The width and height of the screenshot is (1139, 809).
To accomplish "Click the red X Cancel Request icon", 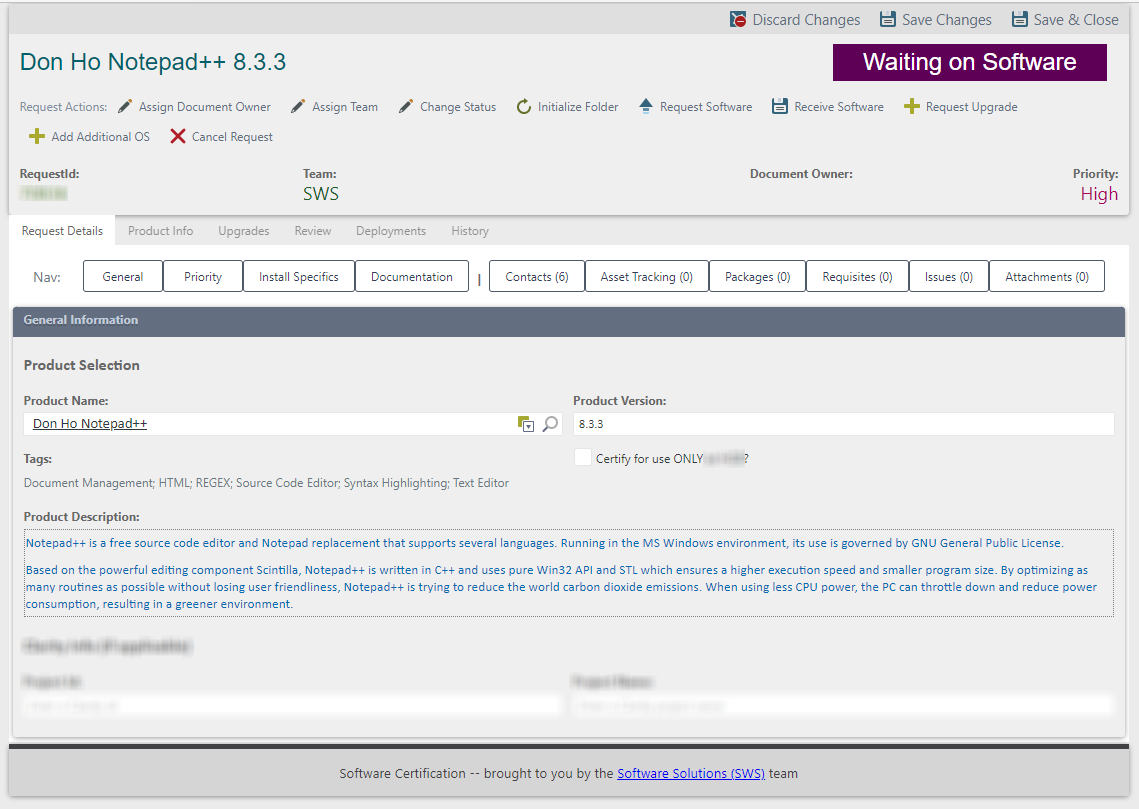I will 177,137.
